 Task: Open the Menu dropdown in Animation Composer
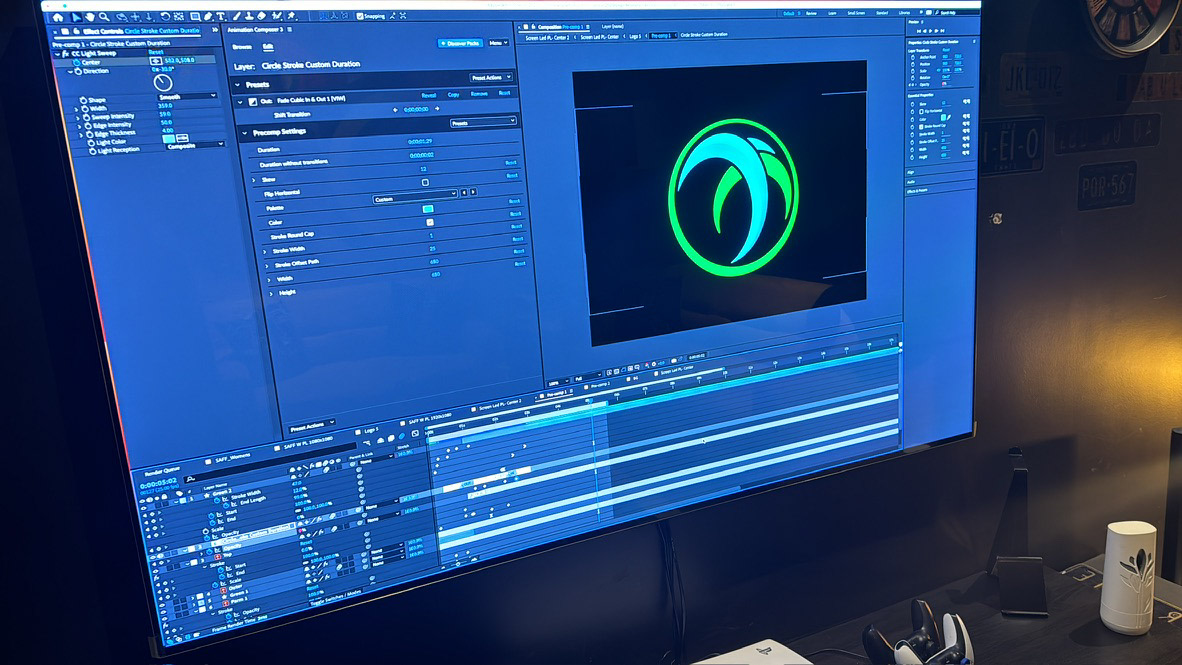point(498,43)
